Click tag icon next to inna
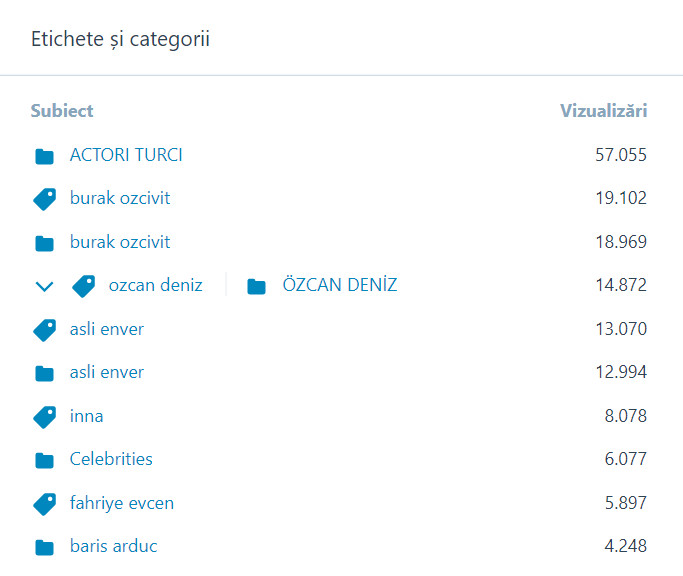 pos(44,416)
